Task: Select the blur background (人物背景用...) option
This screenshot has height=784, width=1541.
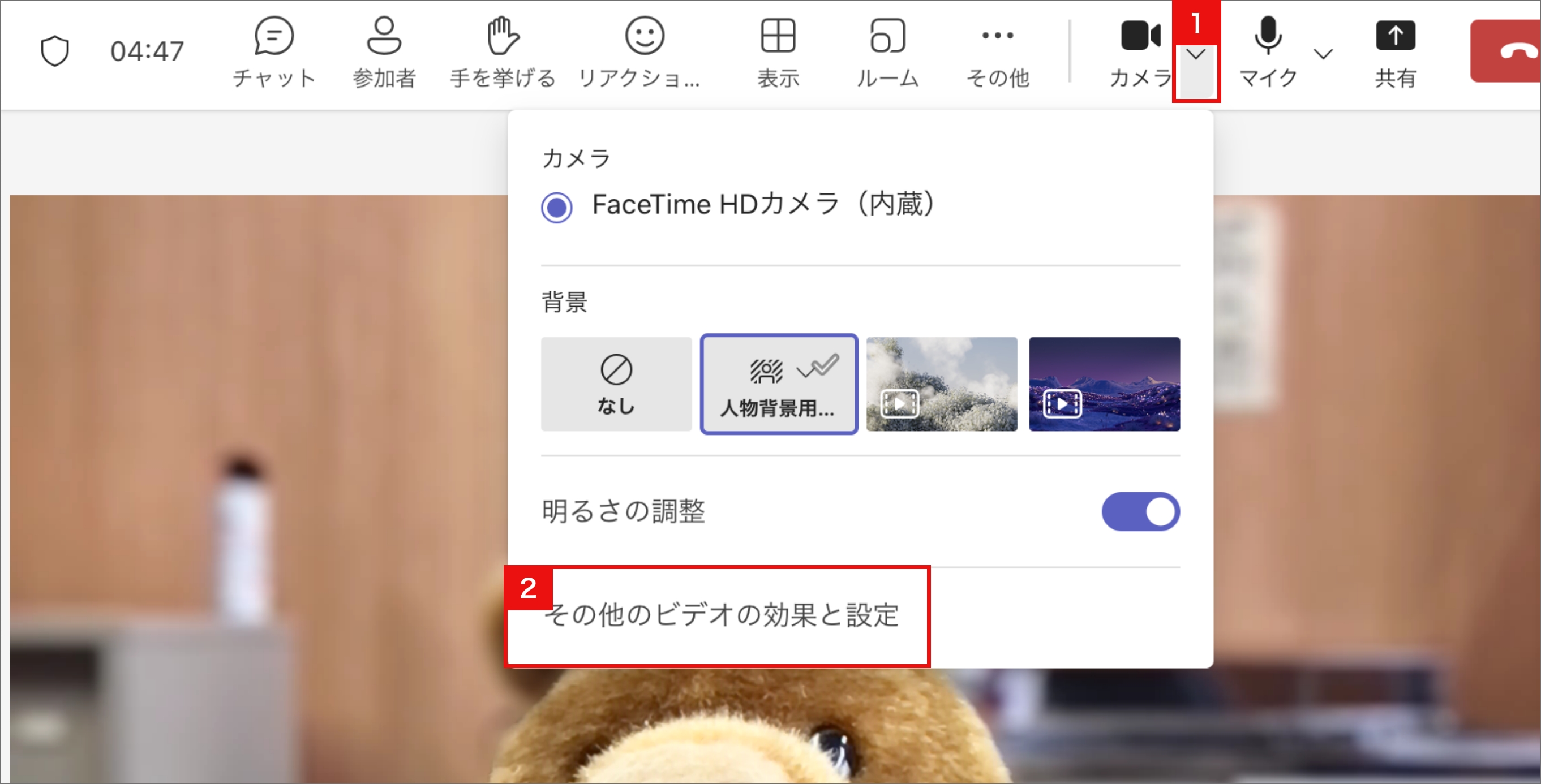Action: pos(779,384)
